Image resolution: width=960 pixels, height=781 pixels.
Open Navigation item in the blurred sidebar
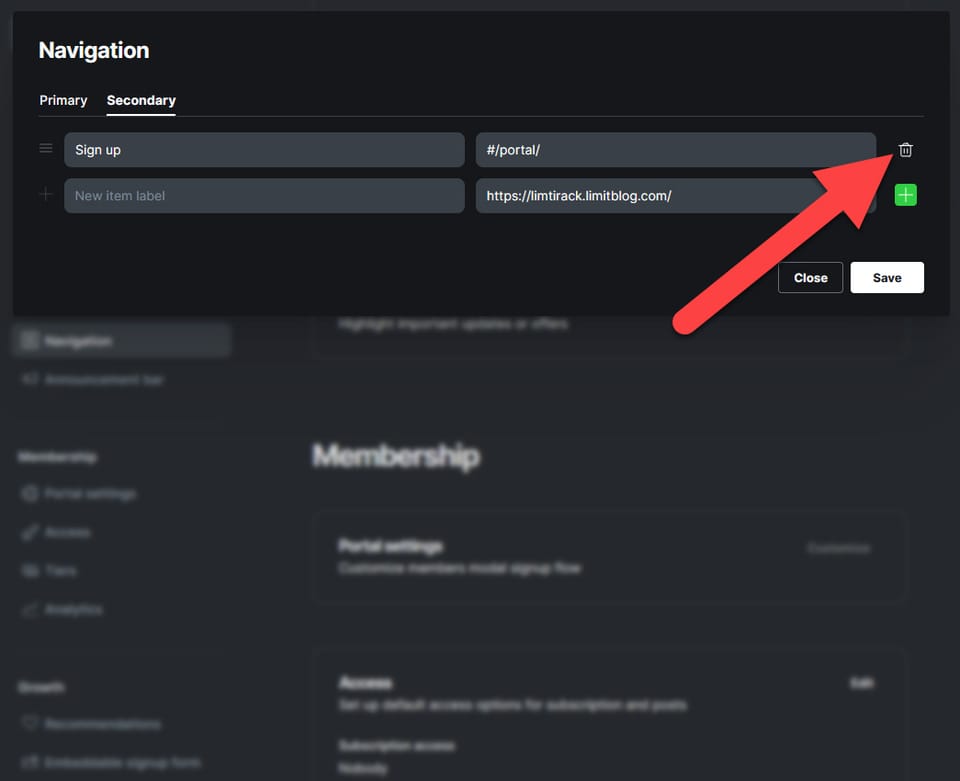pyautogui.click(x=121, y=341)
